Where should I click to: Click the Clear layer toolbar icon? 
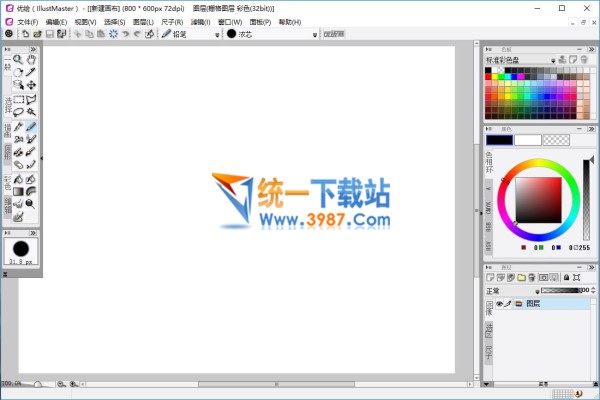point(150,34)
